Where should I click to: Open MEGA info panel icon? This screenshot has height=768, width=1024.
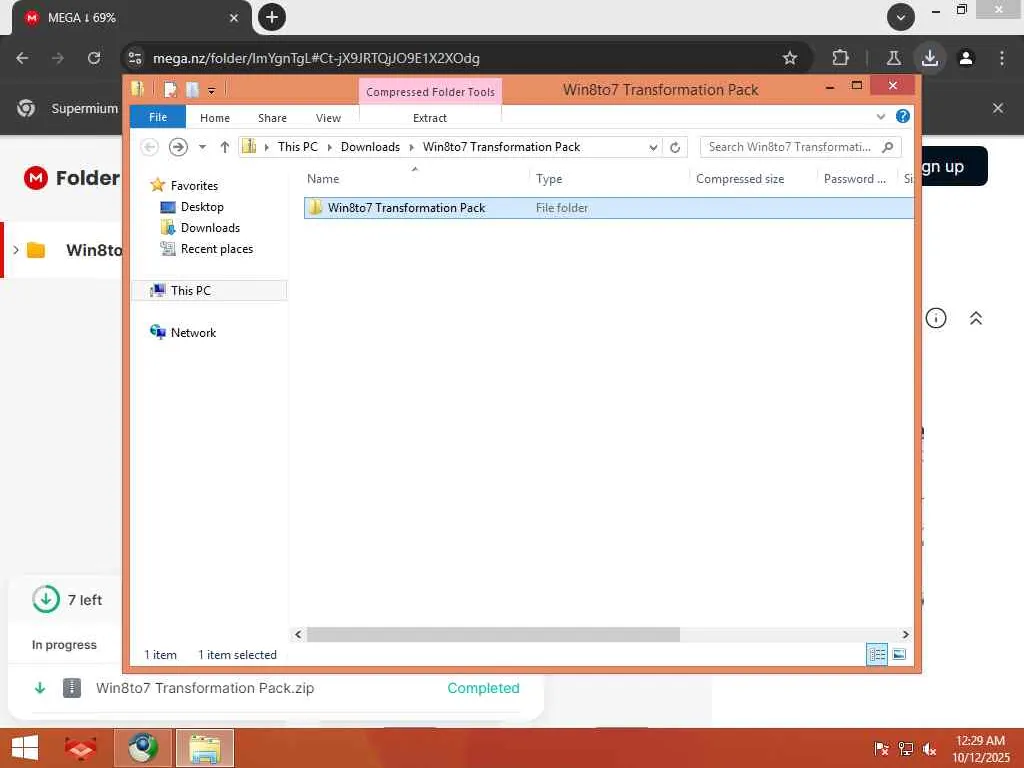pyautogui.click(x=936, y=318)
